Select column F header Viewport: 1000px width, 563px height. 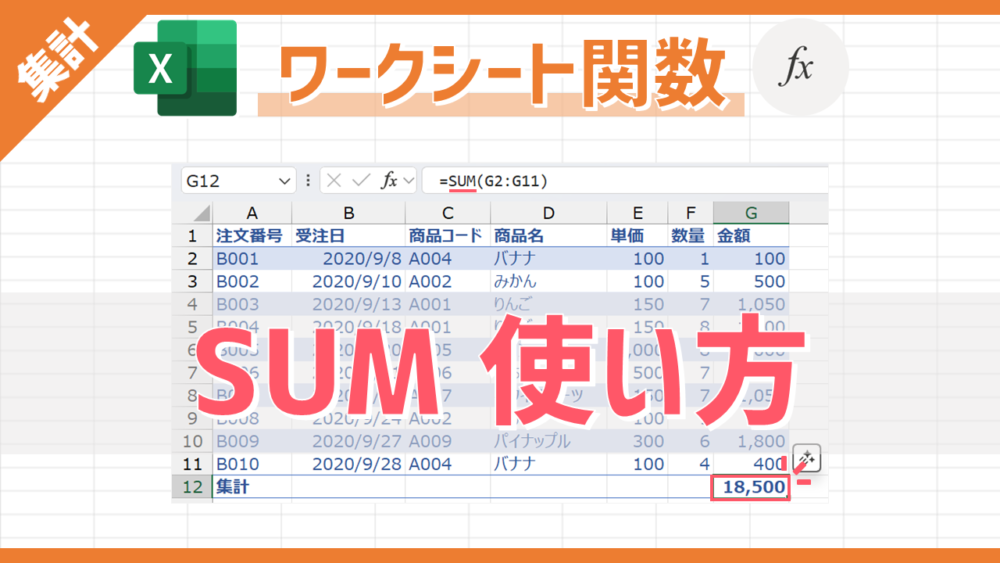click(x=691, y=213)
